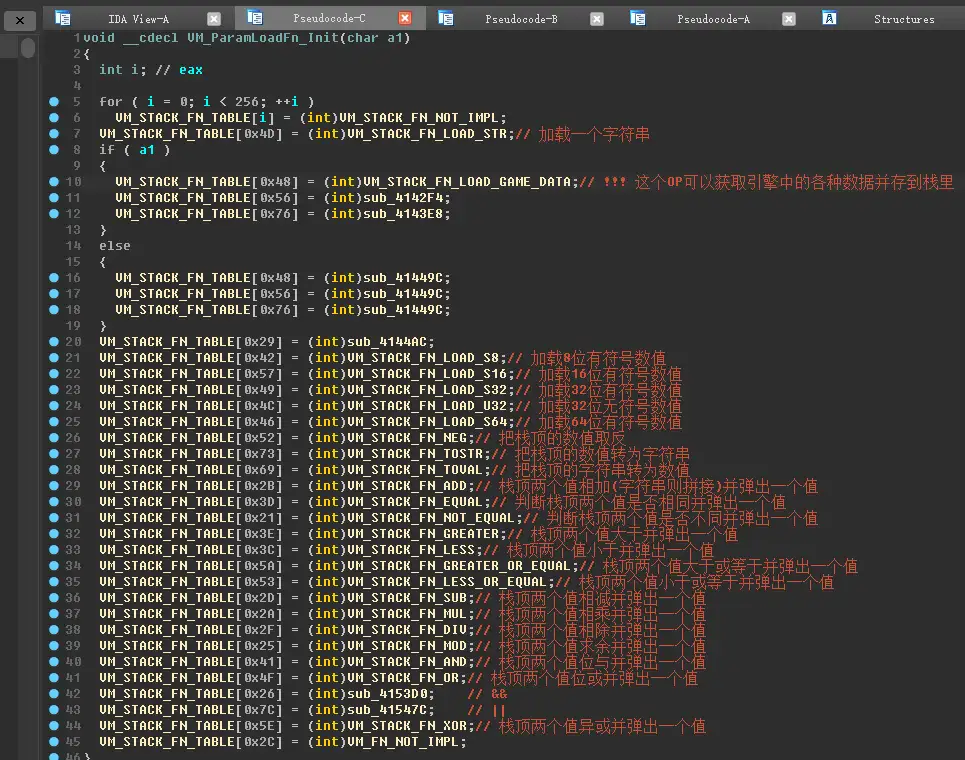The image size is (965, 760).
Task: Click the Pseudocode-A tab icon
Action: pyautogui.click(x=638, y=18)
